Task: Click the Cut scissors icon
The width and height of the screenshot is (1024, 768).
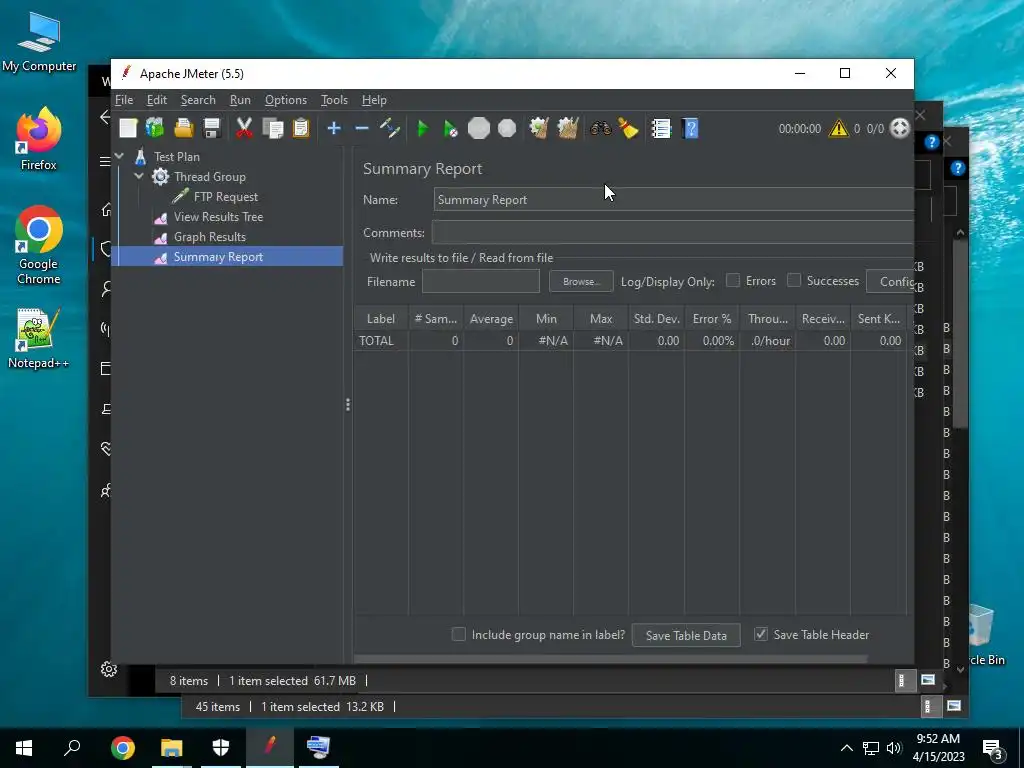Action: (244, 128)
